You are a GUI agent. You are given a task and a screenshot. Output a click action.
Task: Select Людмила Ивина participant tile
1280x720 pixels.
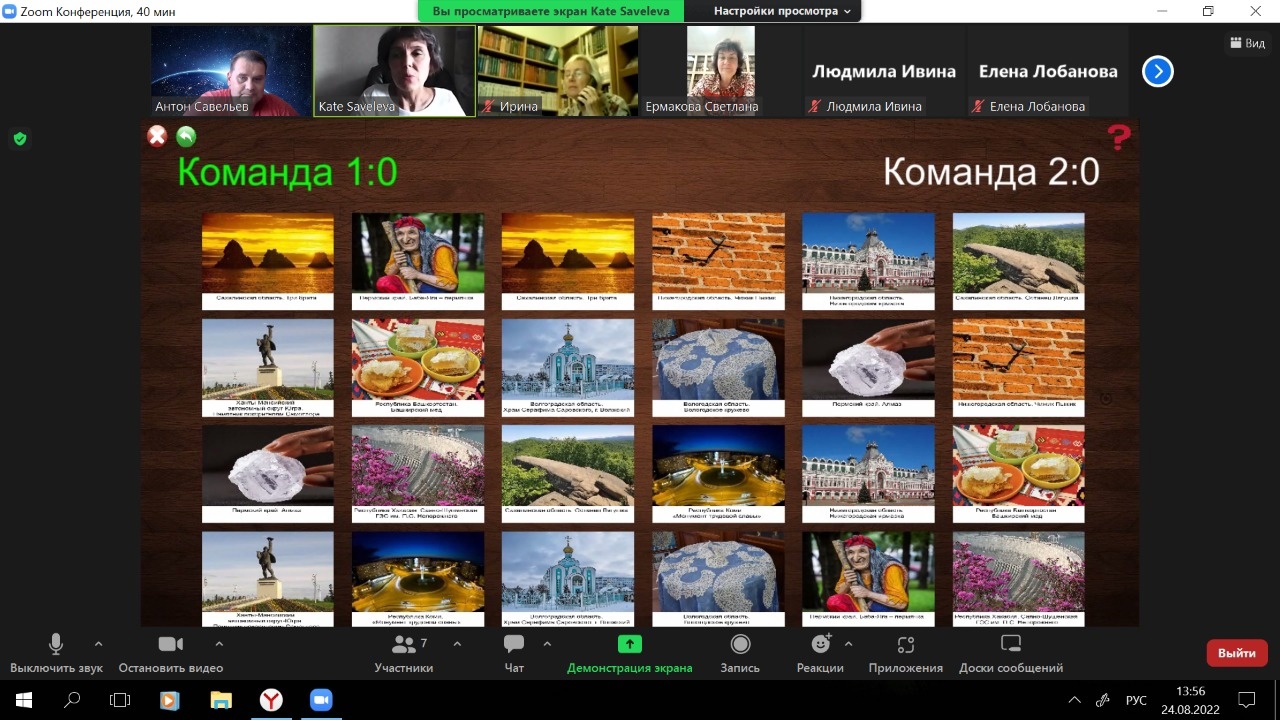pos(884,71)
